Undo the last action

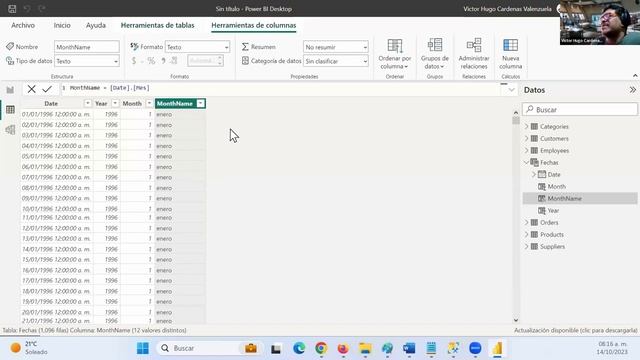(x=27, y=9)
